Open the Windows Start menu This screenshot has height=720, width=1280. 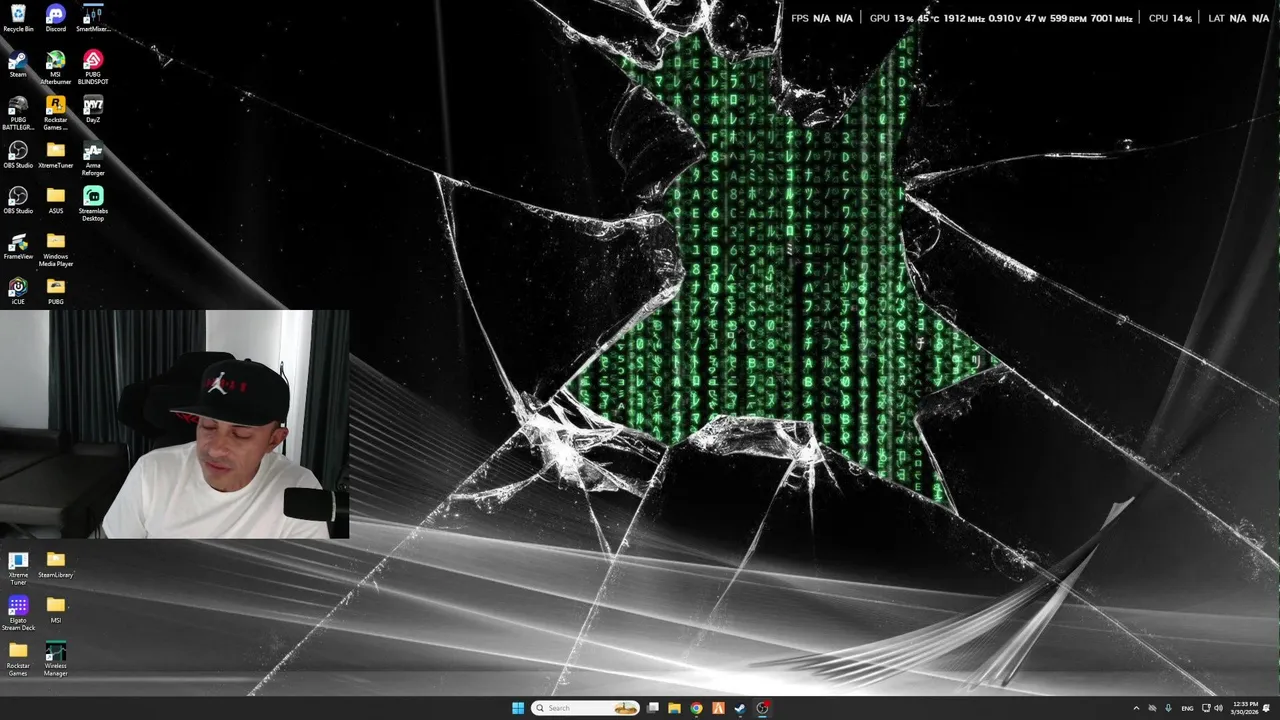518,708
